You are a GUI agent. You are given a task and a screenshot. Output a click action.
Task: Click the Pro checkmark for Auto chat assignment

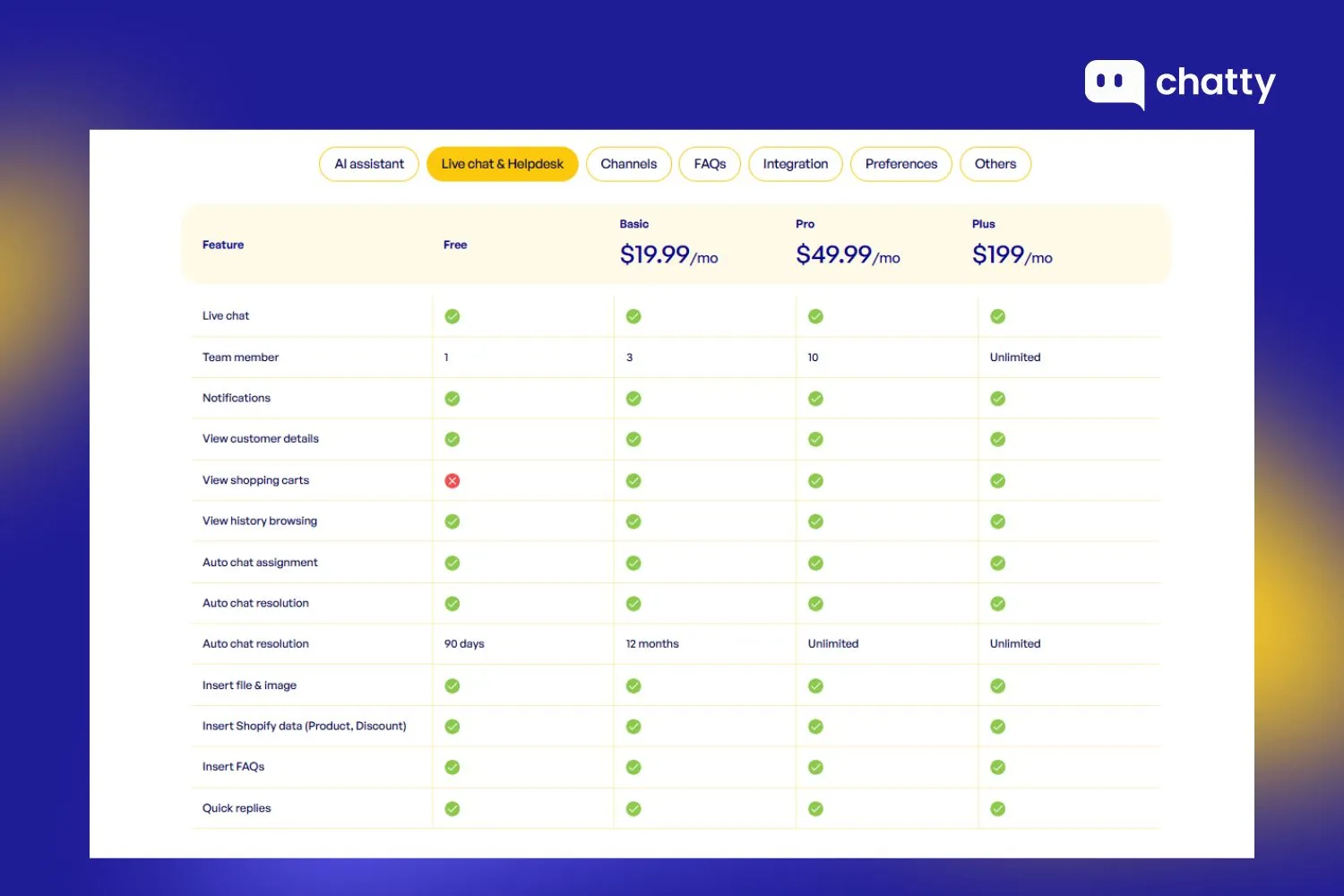tap(815, 563)
